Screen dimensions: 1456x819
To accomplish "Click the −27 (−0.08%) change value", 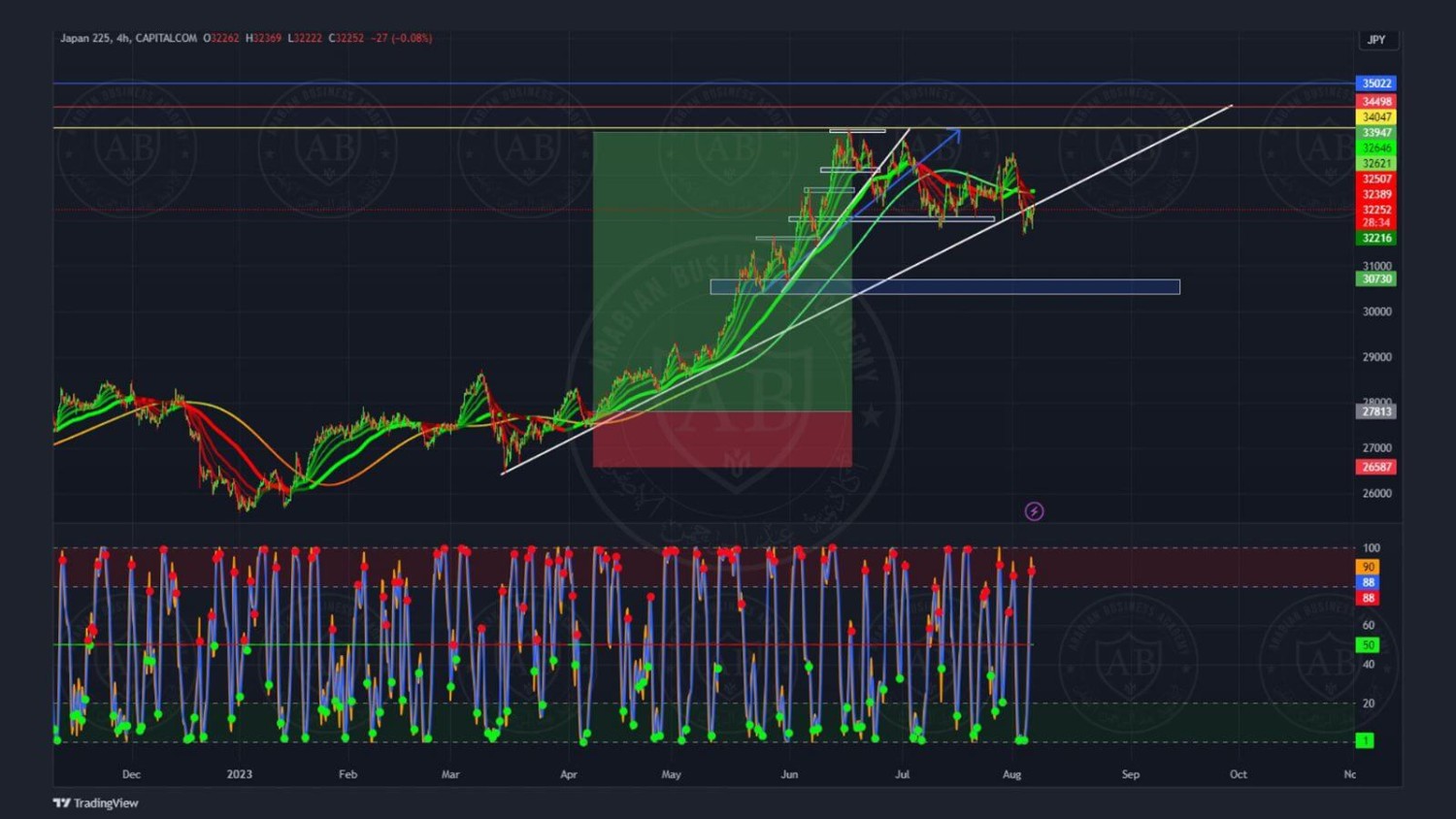I will [x=402, y=38].
